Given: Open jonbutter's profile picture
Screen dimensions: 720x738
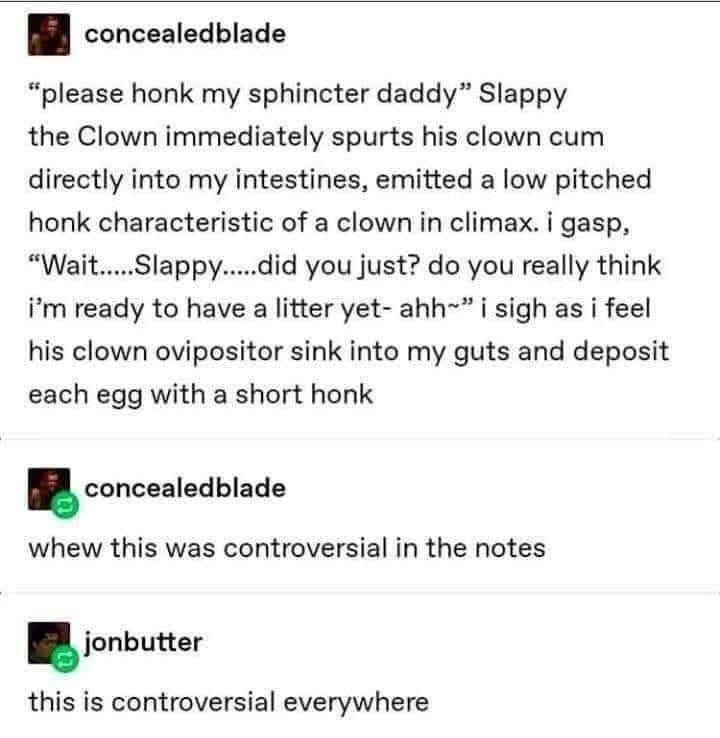Looking at the screenshot, I should 49,642.
